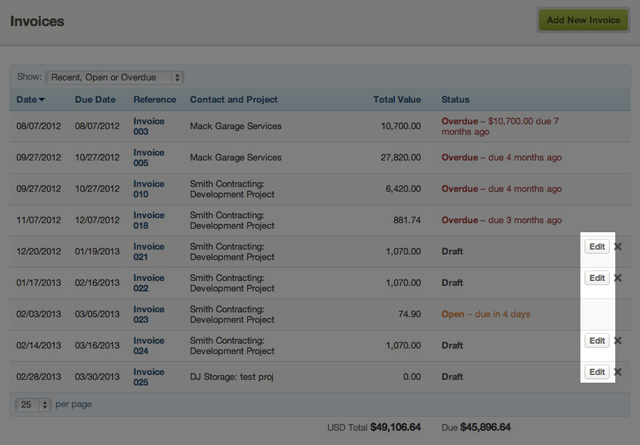Open Invoice 005 link
Image resolution: width=640 pixels, height=445 pixels.
click(149, 157)
